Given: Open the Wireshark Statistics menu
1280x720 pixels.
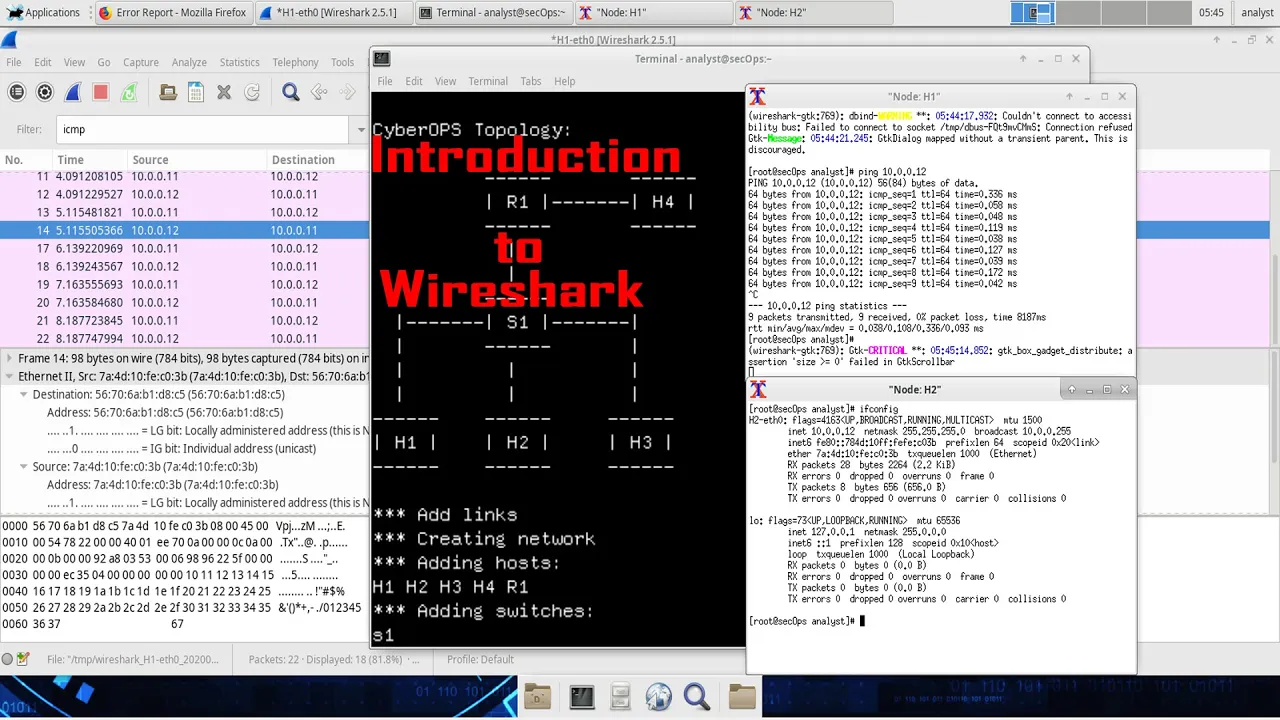Looking at the screenshot, I should click(239, 62).
